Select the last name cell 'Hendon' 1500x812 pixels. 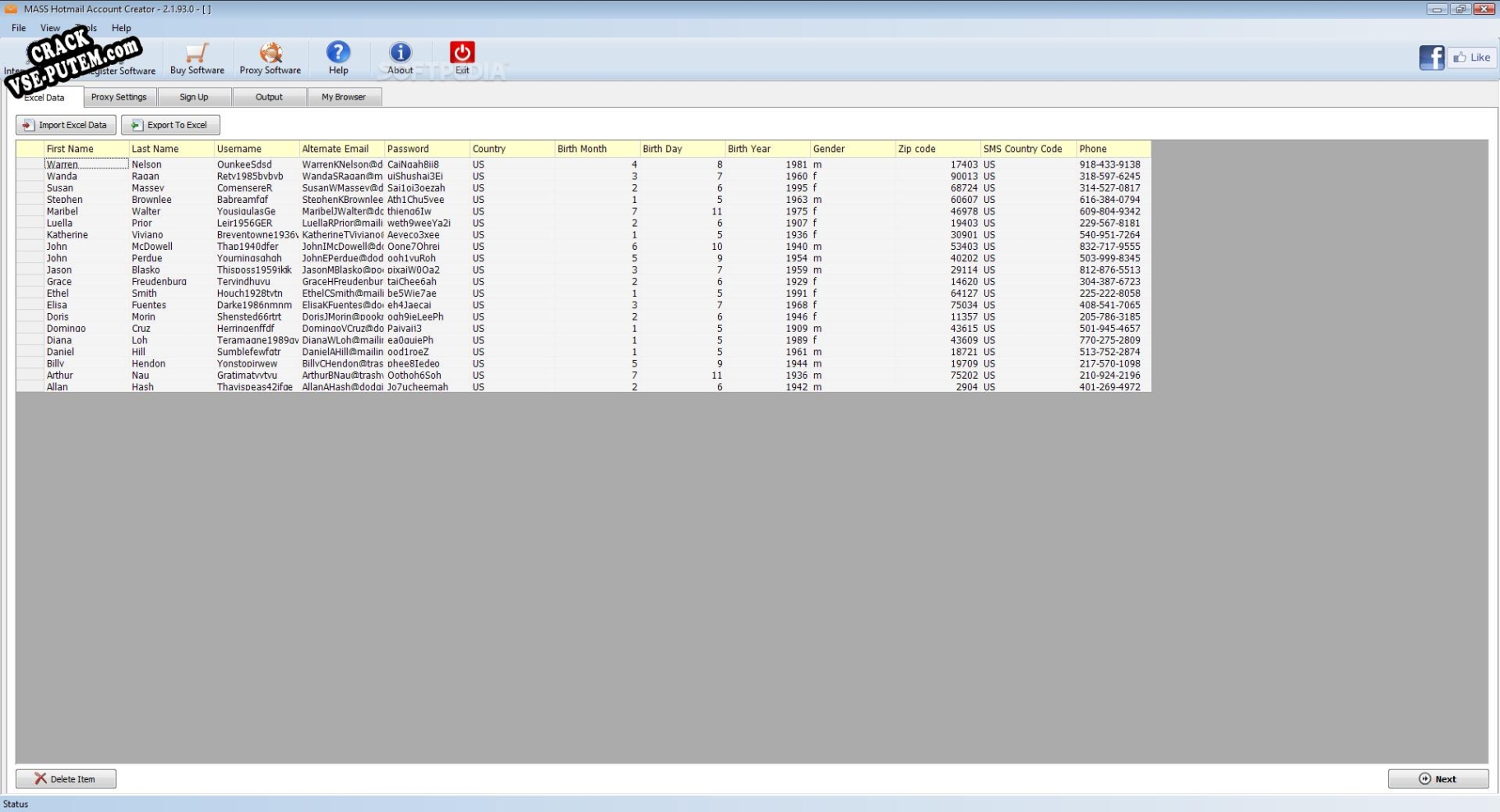pos(171,363)
